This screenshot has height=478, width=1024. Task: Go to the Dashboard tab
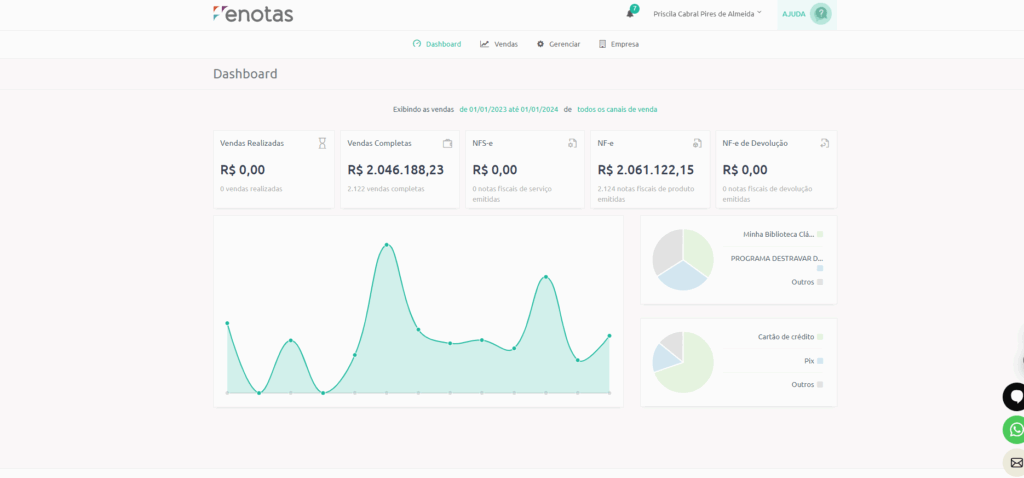[x=437, y=44]
